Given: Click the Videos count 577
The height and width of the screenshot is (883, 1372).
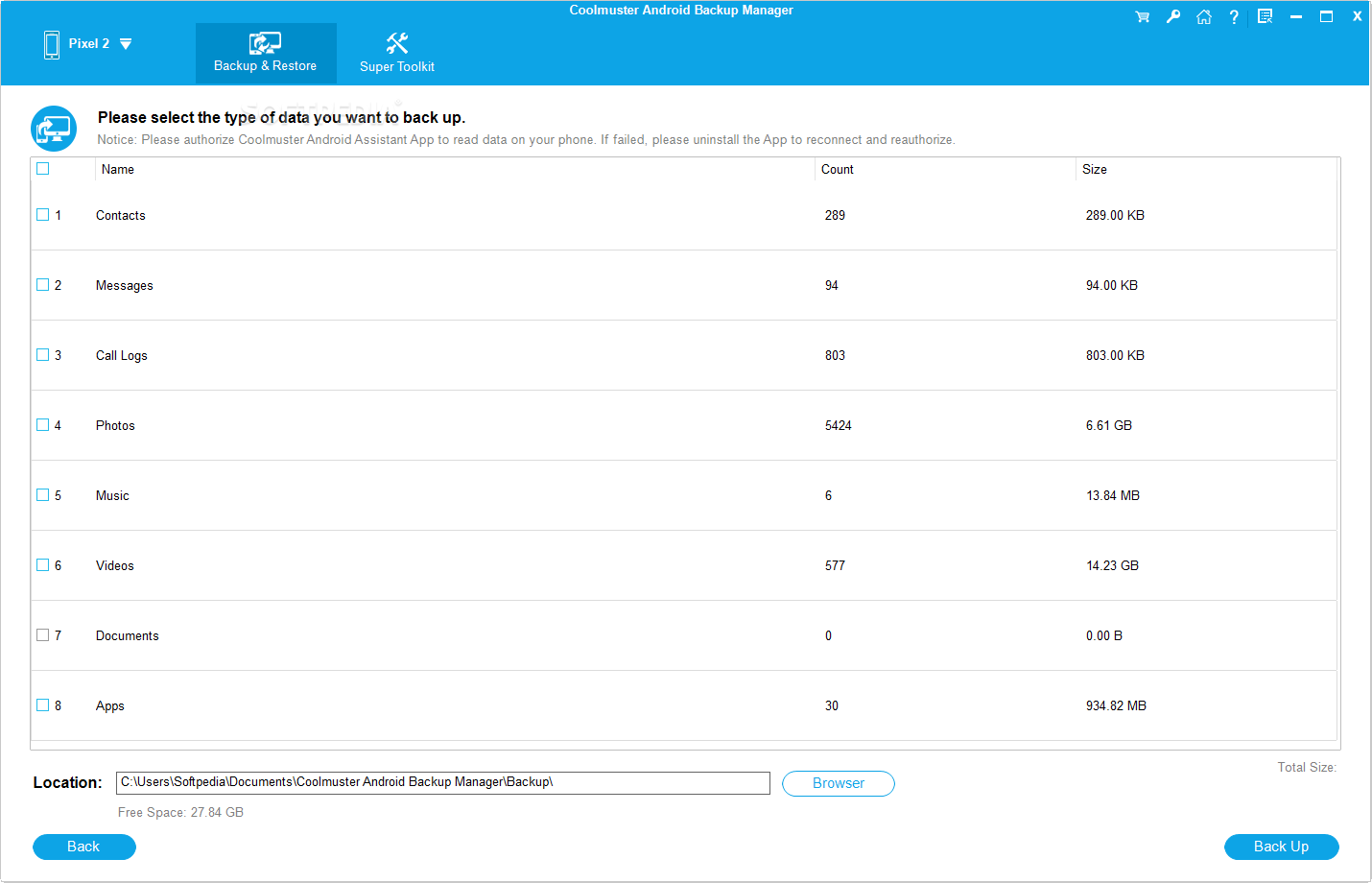Looking at the screenshot, I should pos(835,566).
